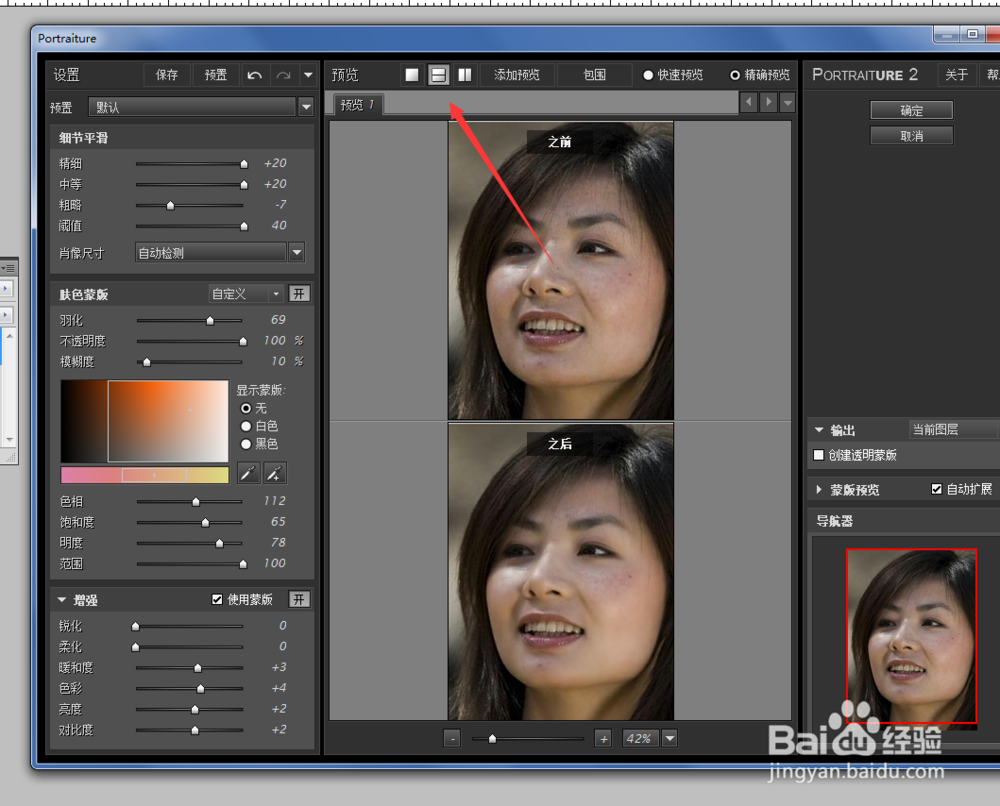
Task: Click the navigator thumbnail image
Action: click(911, 636)
